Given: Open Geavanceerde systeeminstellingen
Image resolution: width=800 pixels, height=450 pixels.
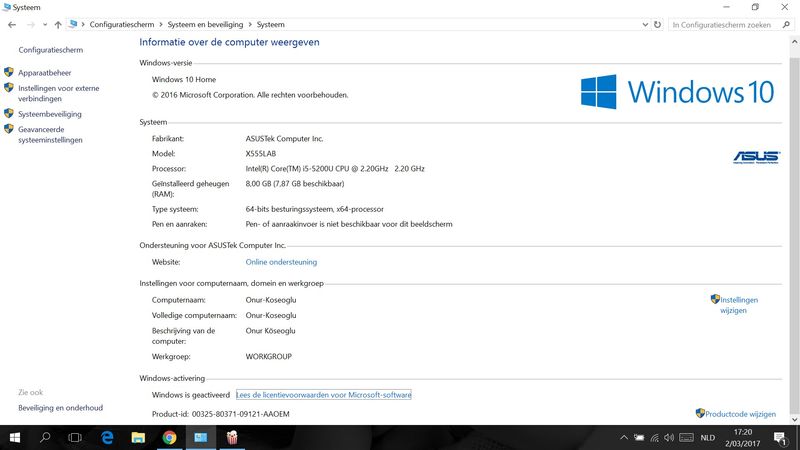Looking at the screenshot, I should (x=50, y=135).
